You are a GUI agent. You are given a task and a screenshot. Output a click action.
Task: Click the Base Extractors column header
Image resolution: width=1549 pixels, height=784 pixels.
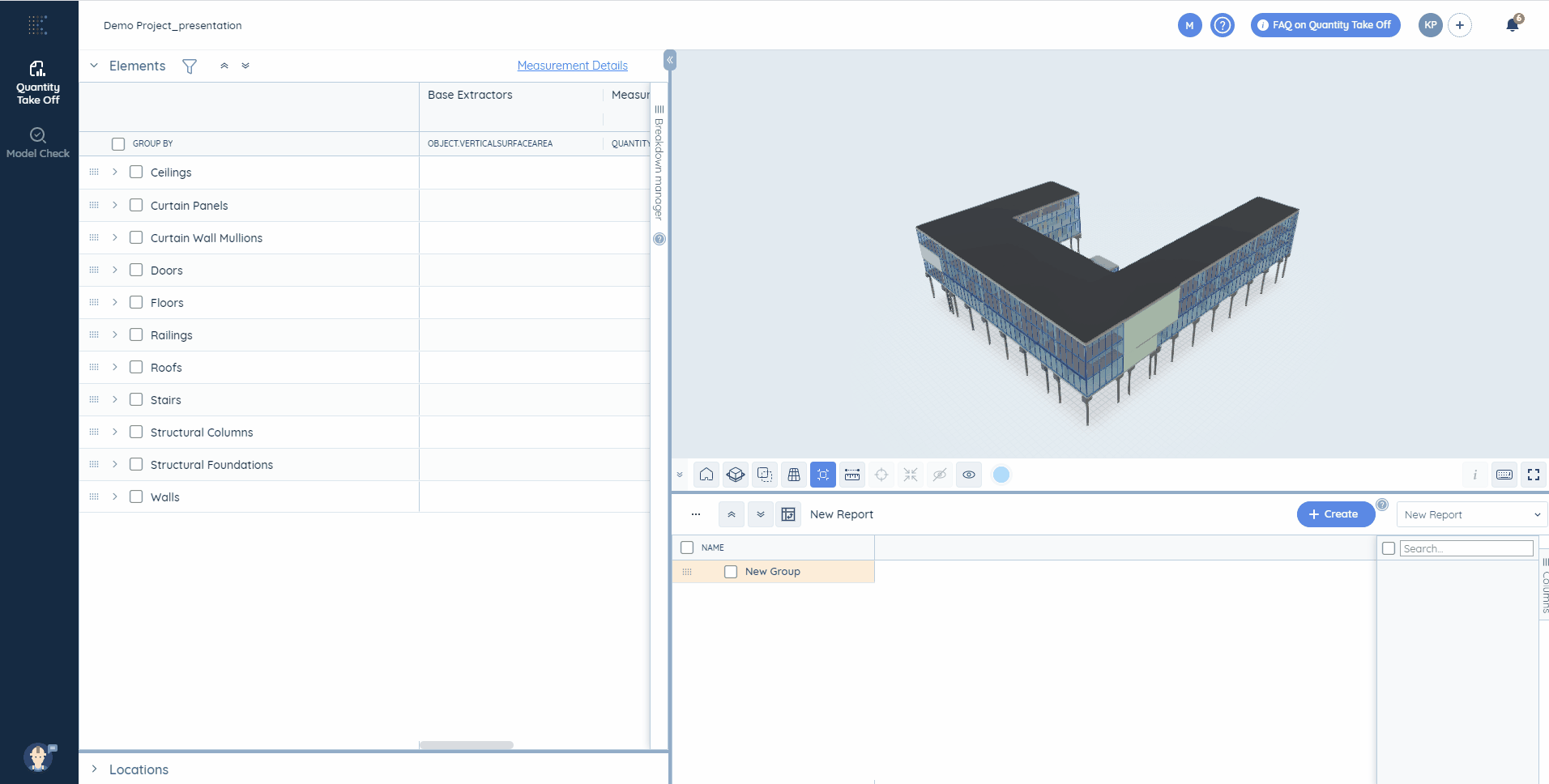470,95
